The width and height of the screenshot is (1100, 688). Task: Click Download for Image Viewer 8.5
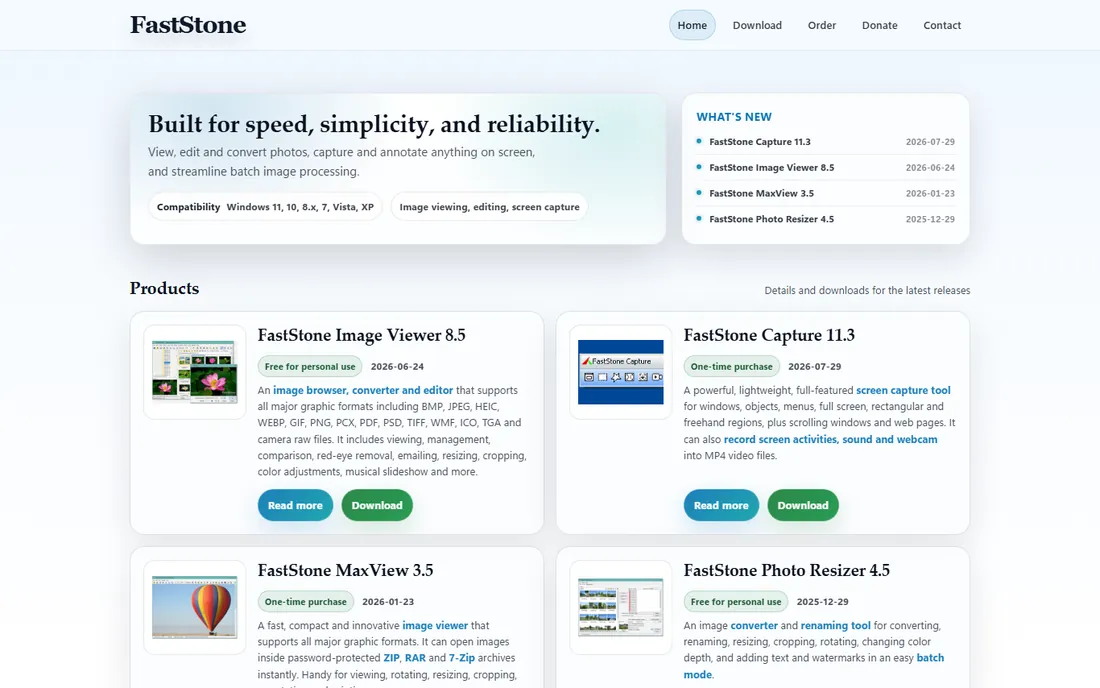377,505
